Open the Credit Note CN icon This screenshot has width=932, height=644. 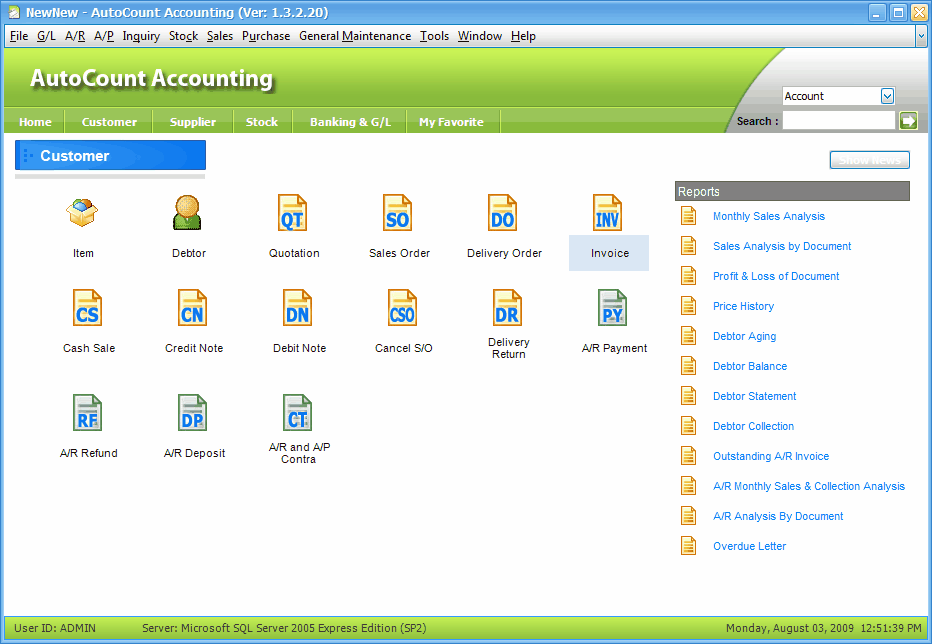pos(193,308)
